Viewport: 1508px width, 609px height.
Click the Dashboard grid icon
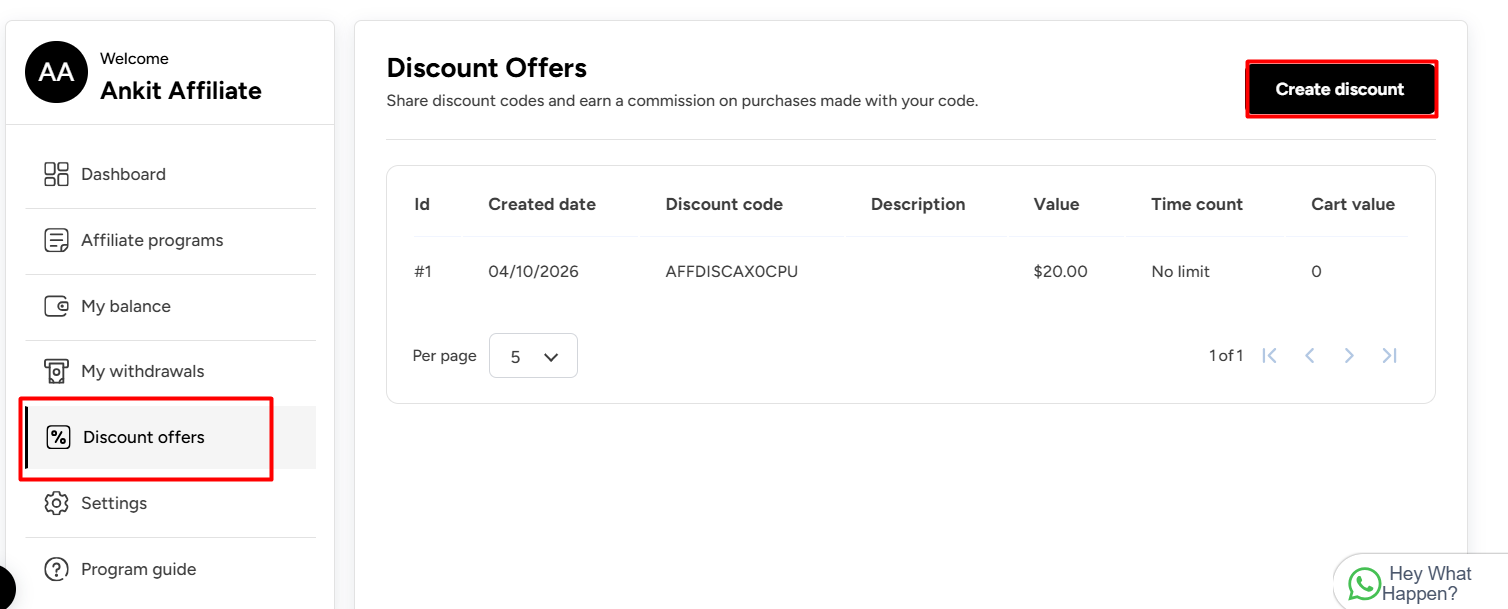(x=57, y=174)
